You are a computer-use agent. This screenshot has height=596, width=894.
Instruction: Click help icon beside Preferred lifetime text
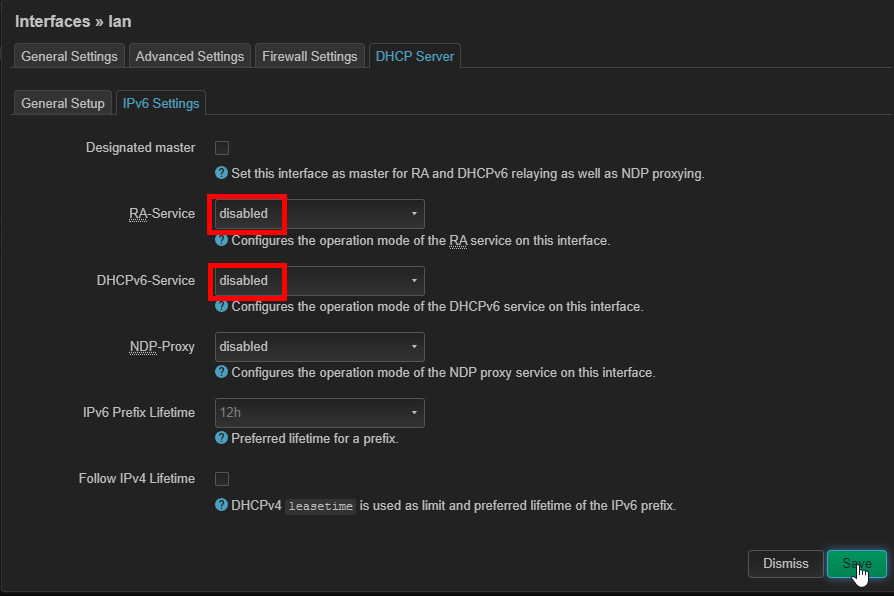[x=221, y=438]
